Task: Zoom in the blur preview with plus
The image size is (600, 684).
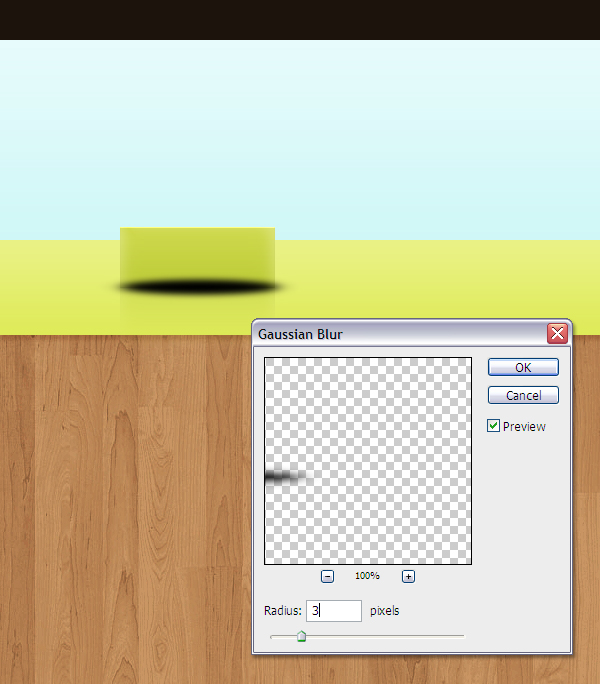Action: click(408, 576)
